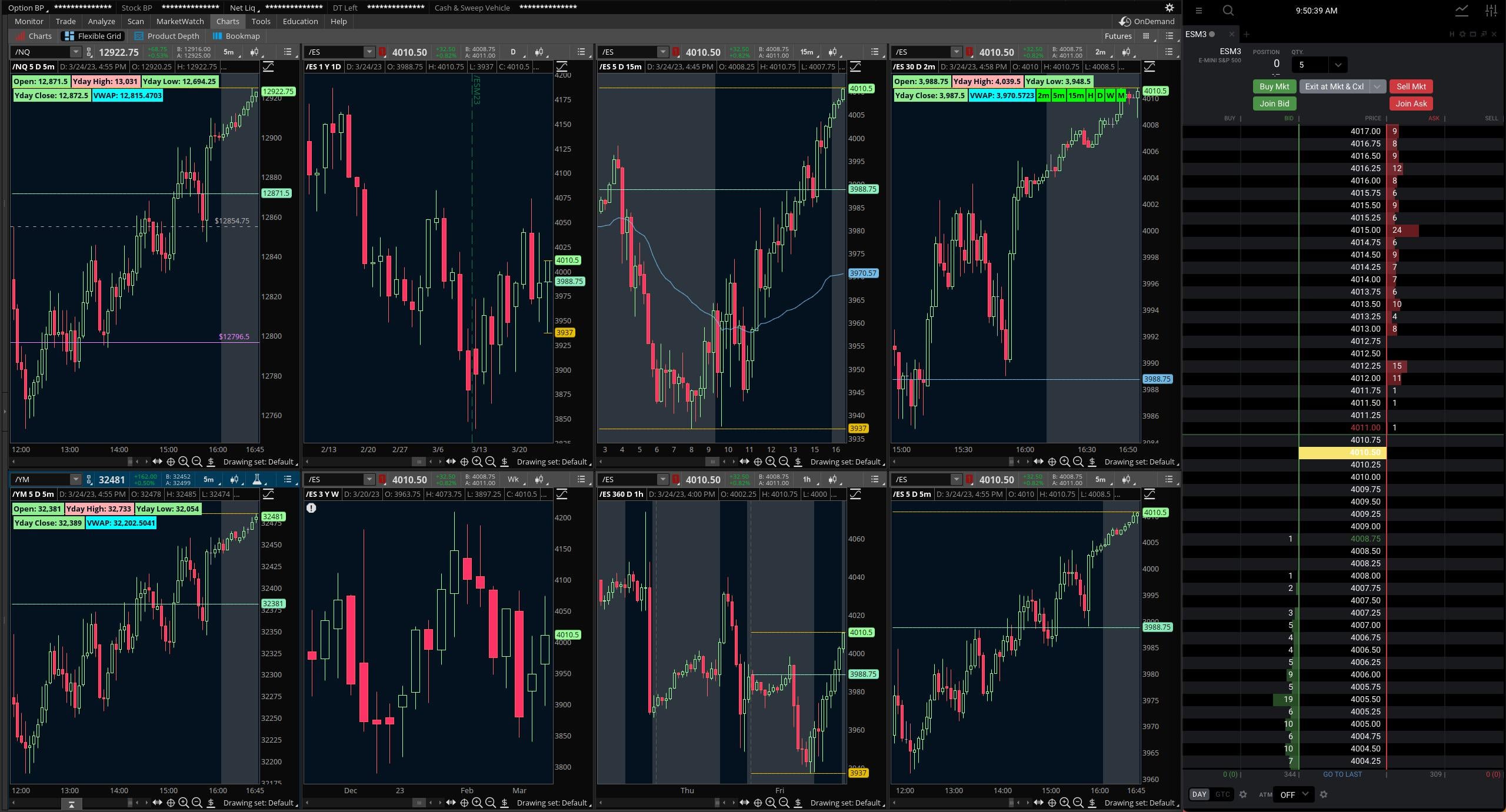Switch to the MarketWatch tab

(180, 21)
